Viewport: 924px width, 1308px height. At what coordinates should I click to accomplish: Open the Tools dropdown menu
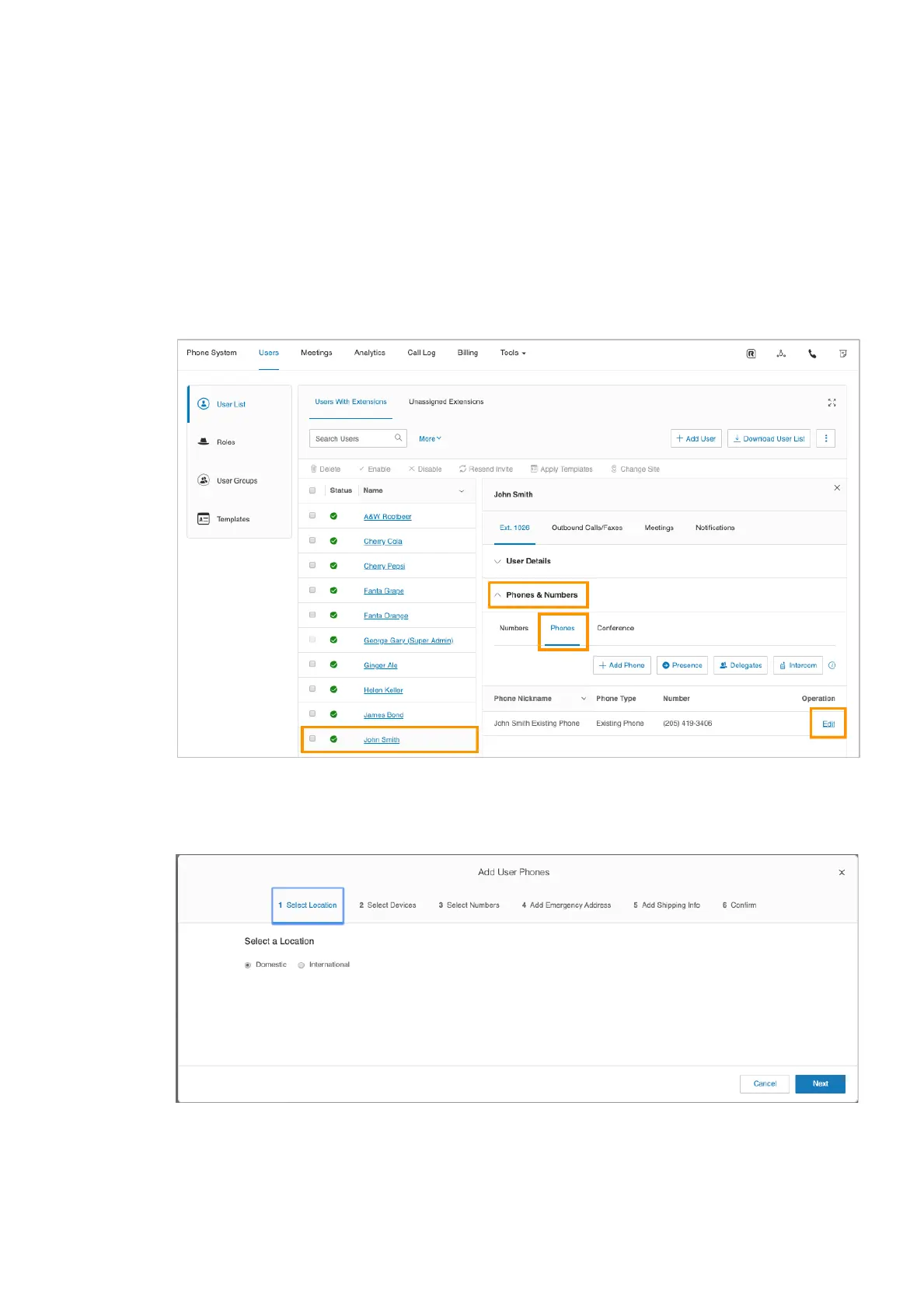(x=513, y=353)
